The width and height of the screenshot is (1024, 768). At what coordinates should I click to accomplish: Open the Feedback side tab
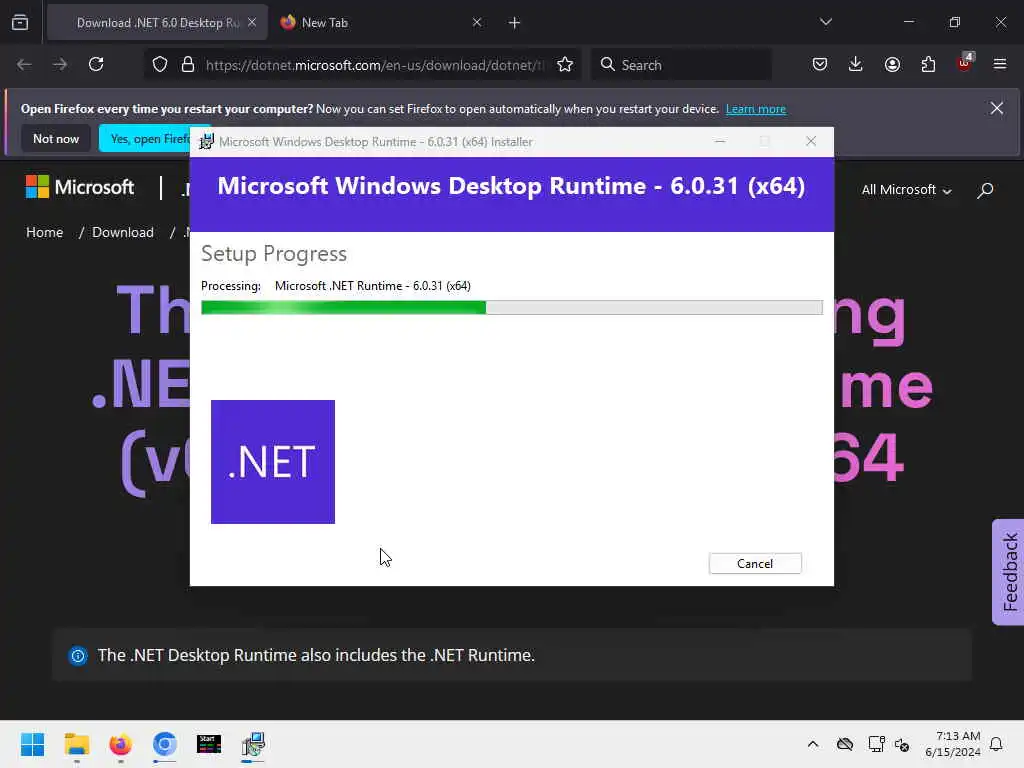[1009, 572]
